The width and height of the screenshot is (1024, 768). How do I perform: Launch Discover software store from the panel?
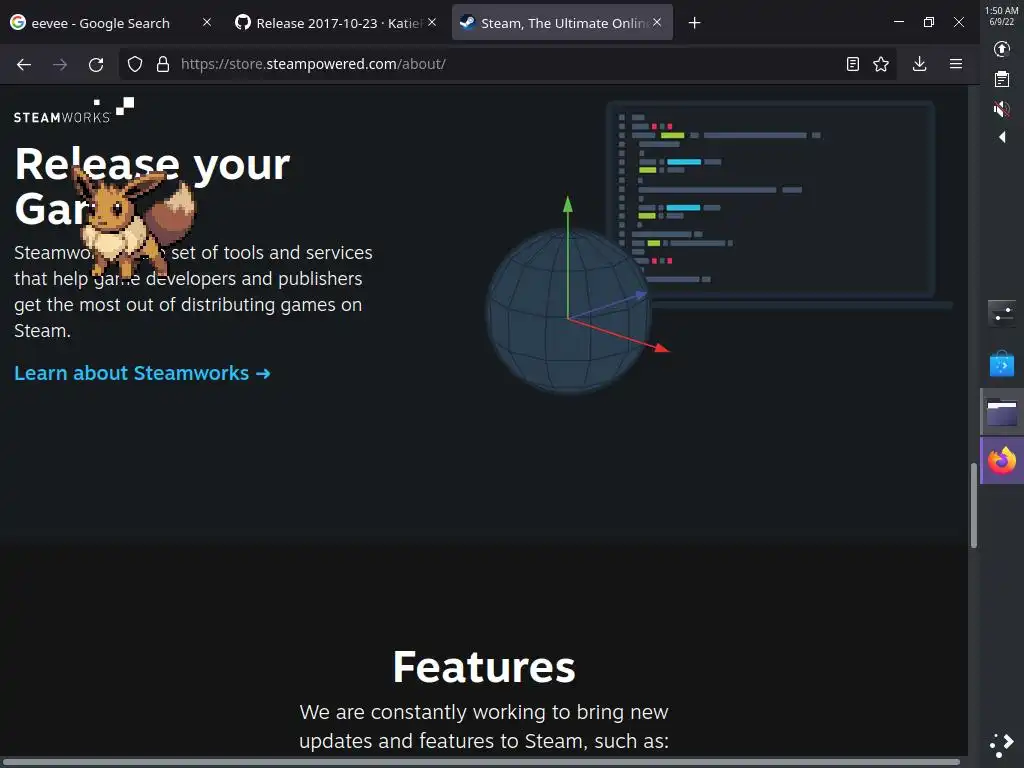[x=1001, y=364]
